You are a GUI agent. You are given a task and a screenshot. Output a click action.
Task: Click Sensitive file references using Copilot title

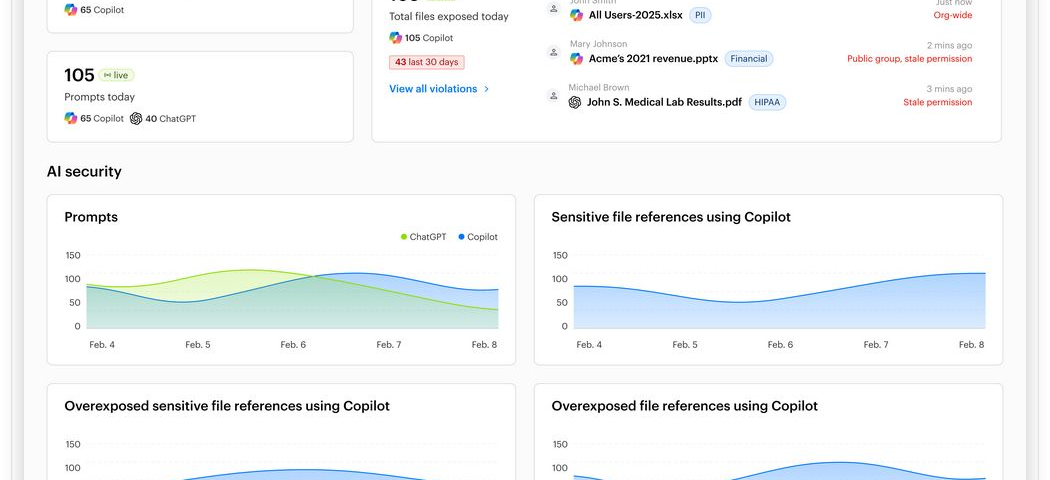click(671, 218)
